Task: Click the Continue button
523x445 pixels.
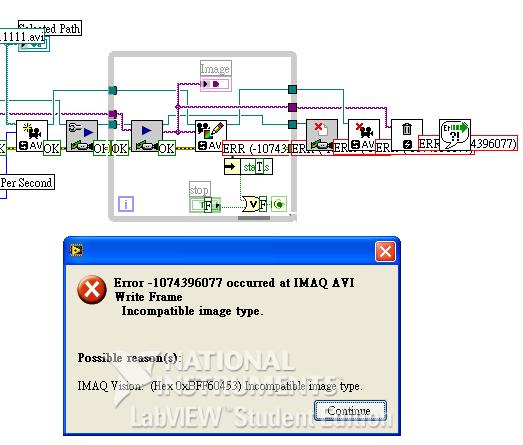Action: point(350,411)
